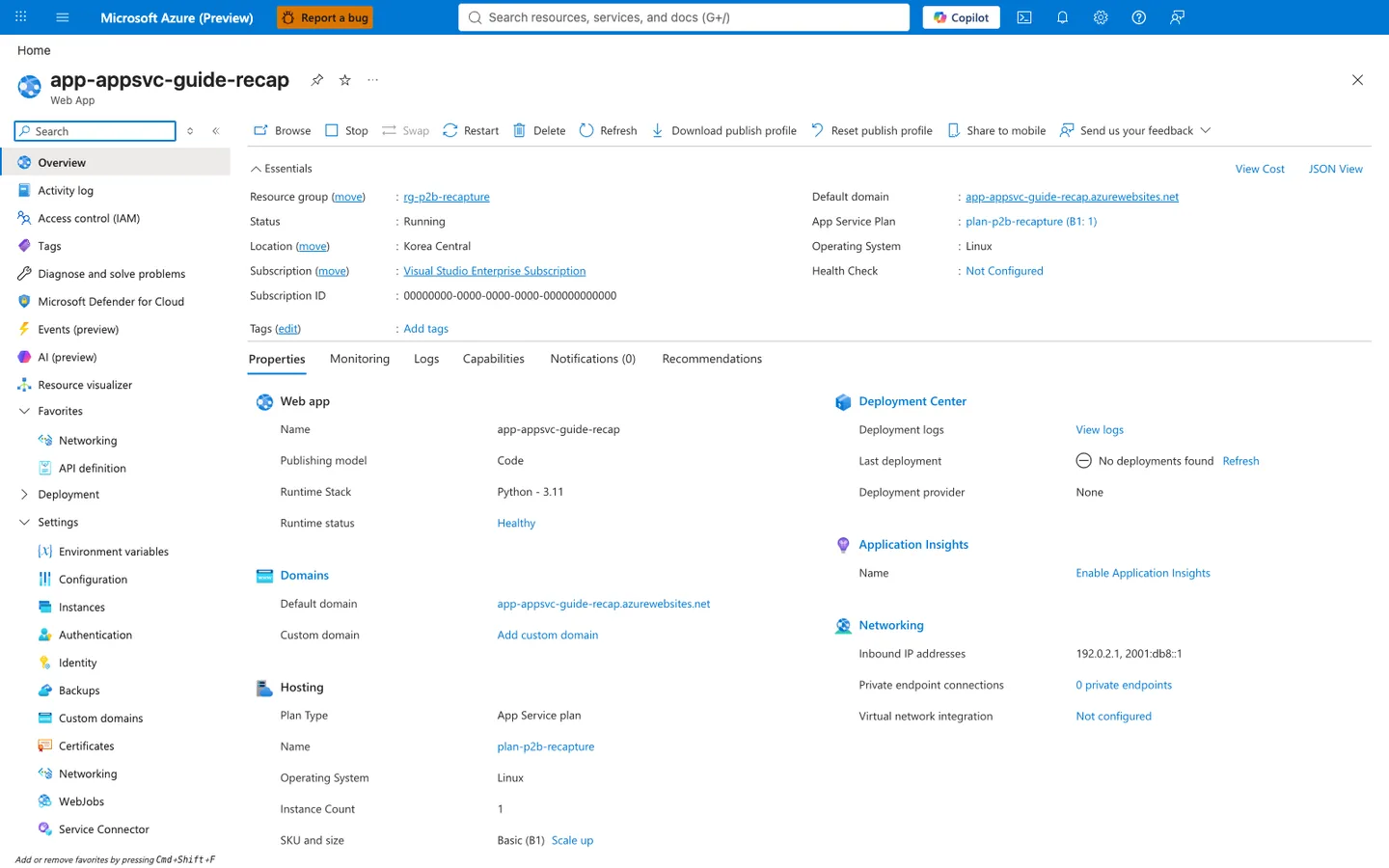Screen dimensions: 1389x868
Task: Open the Recommendations tab
Action: click(712, 359)
